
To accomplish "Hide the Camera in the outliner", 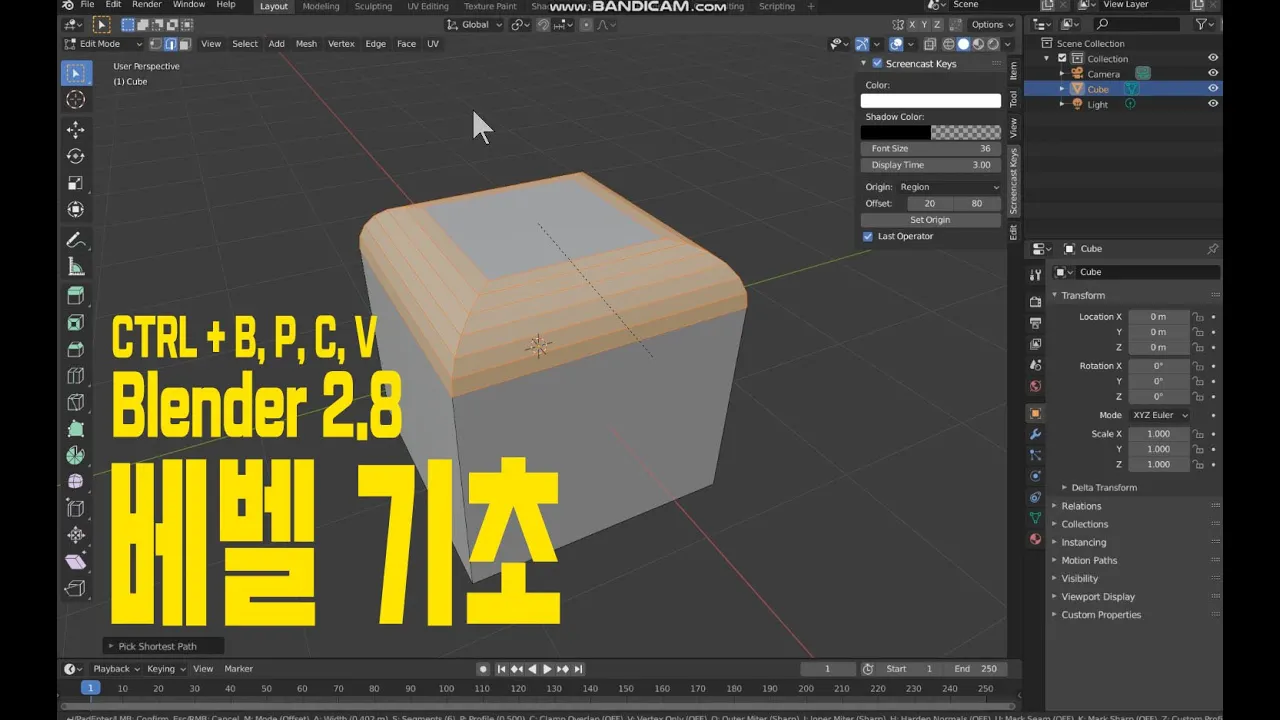I will tap(1212, 73).
